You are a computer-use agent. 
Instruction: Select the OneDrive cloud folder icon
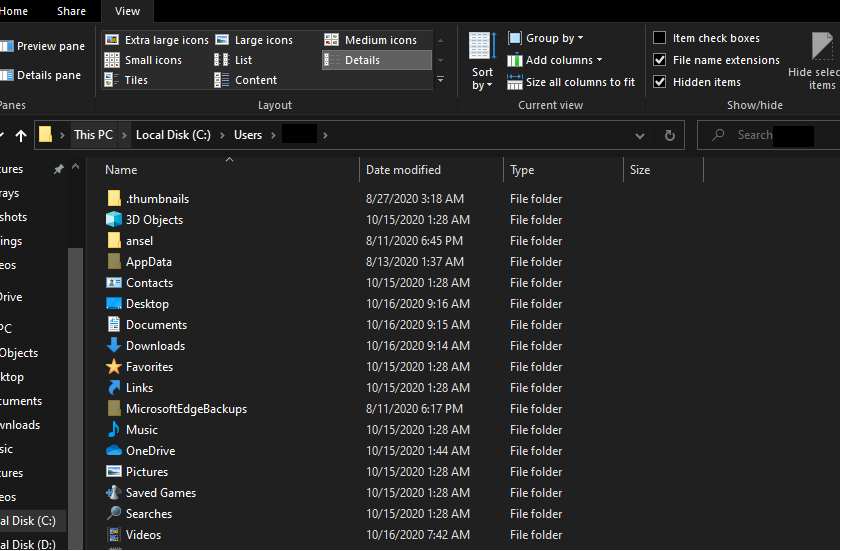[114, 451]
